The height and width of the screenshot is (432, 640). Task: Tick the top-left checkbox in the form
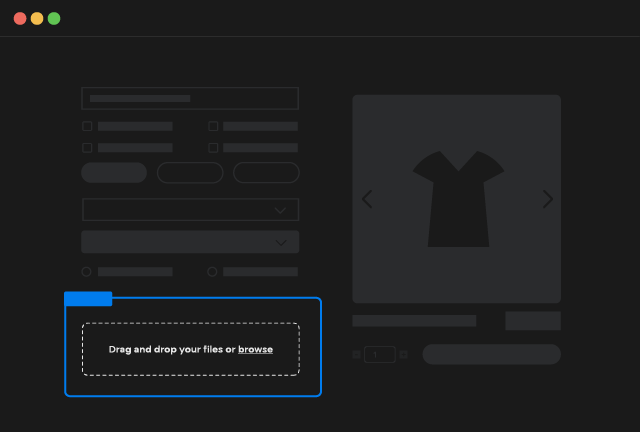point(87,127)
